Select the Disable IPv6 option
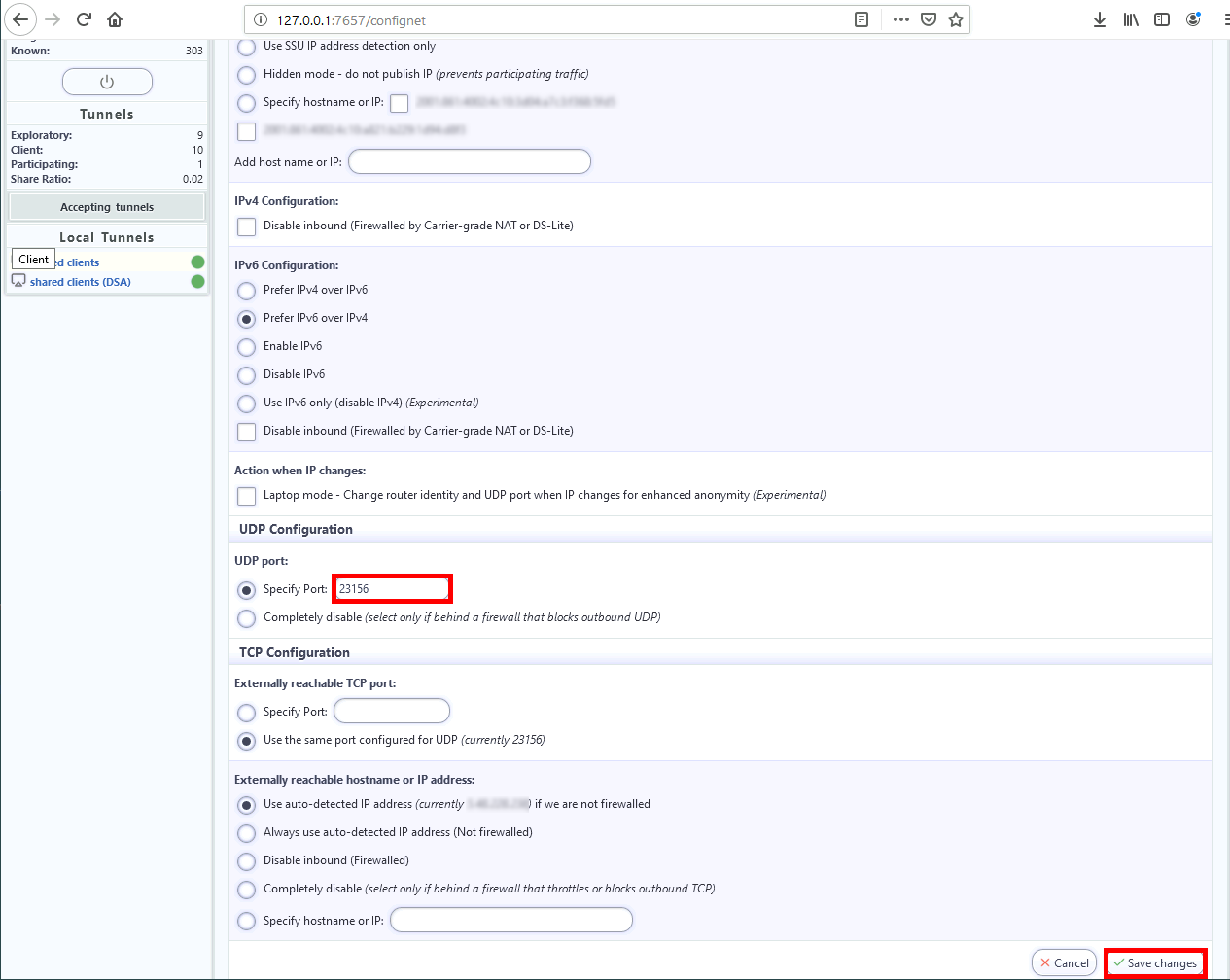 click(247, 375)
